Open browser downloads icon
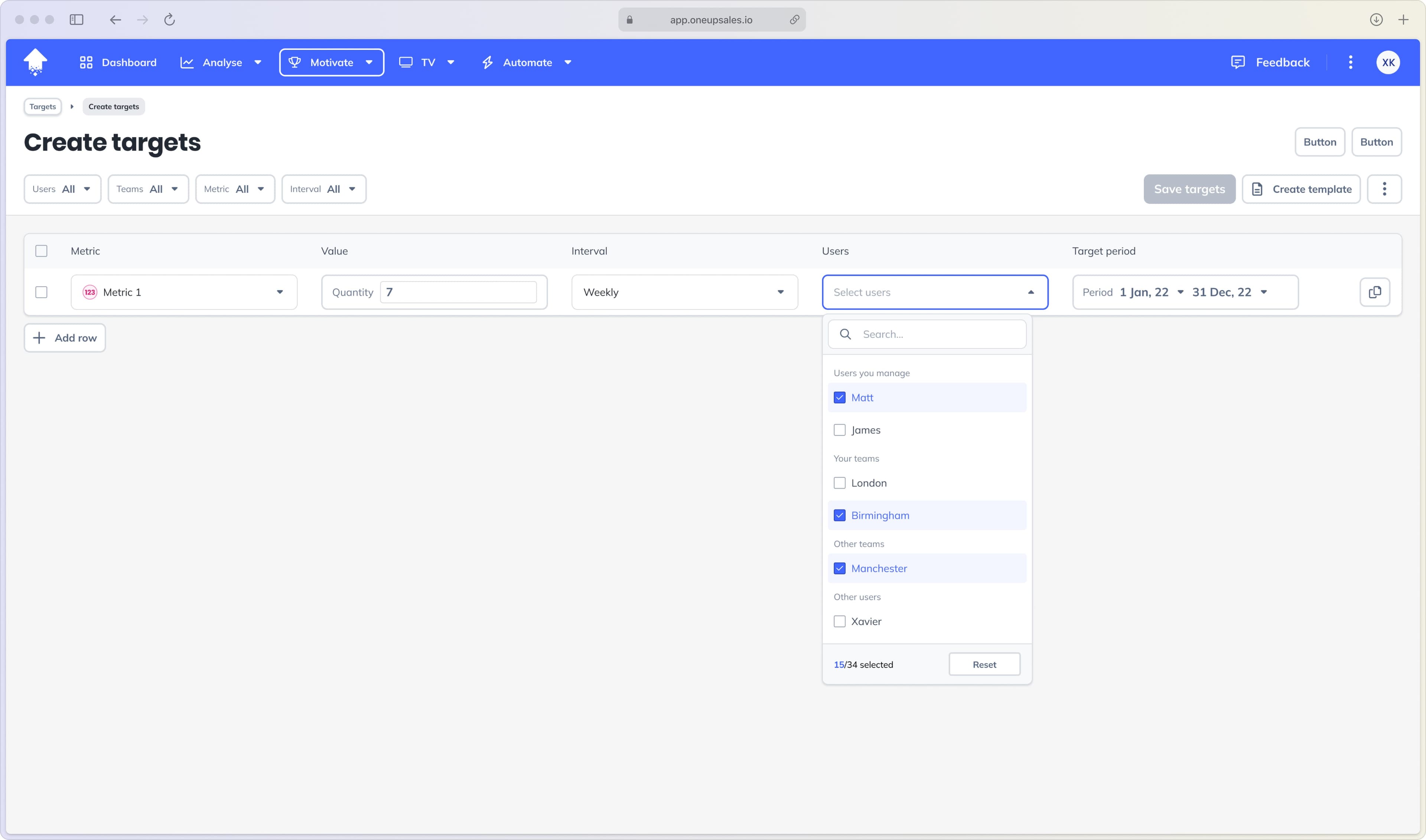The width and height of the screenshot is (1426, 840). tap(1376, 20)
